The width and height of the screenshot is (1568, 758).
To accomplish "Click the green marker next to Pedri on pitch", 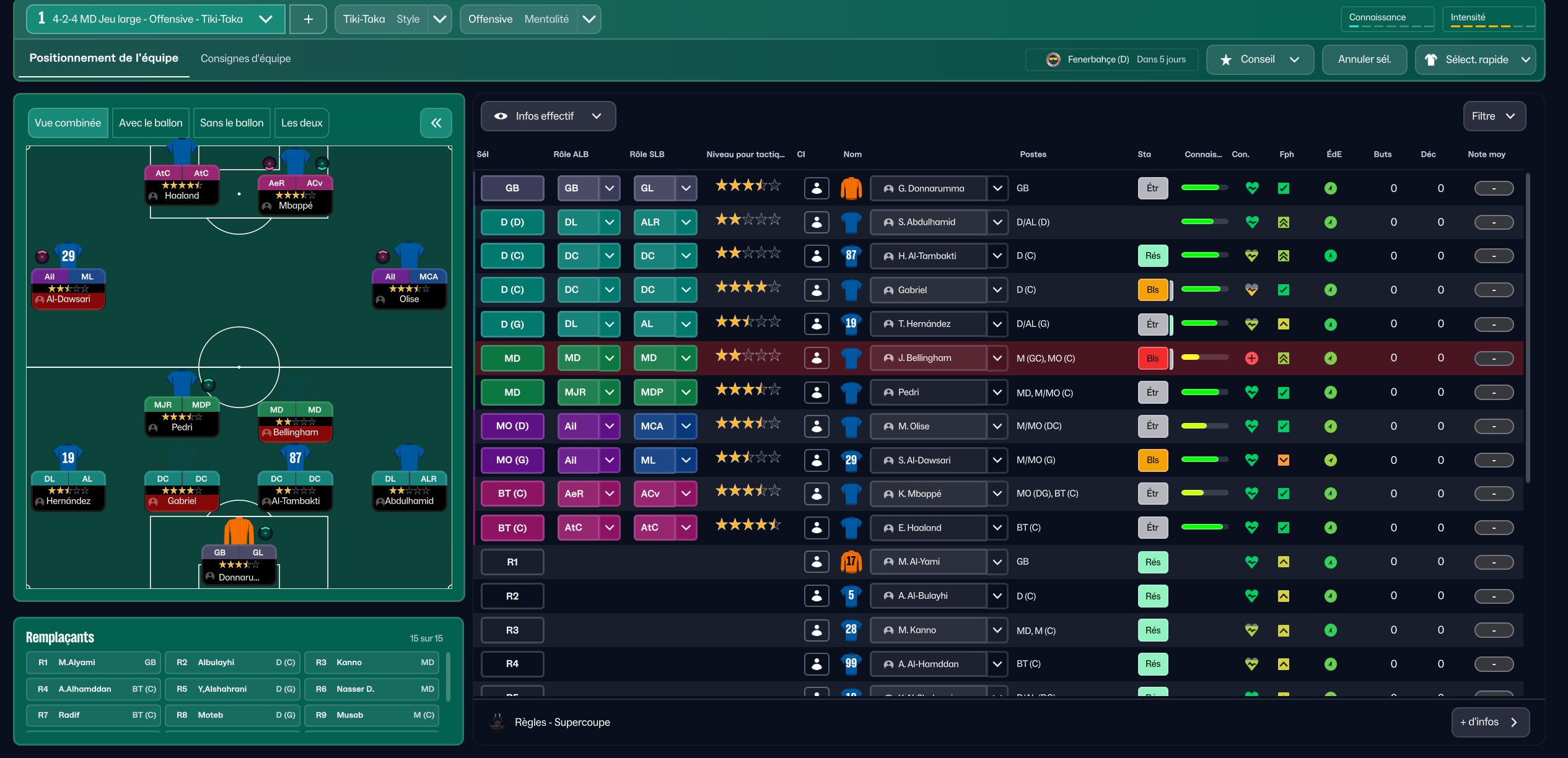I will (x=209, y=385).
